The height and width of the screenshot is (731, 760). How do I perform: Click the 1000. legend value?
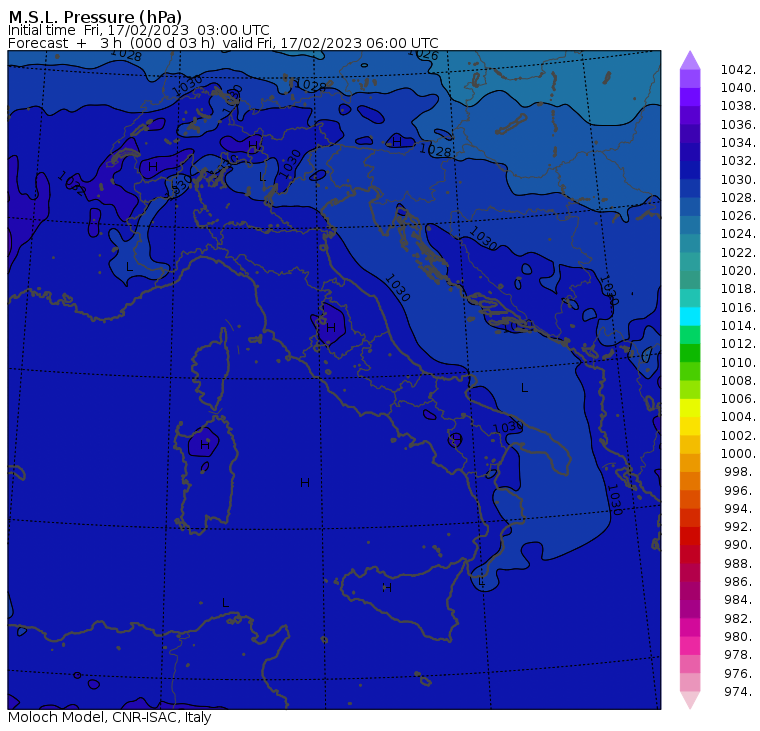[x=738, y=454]
